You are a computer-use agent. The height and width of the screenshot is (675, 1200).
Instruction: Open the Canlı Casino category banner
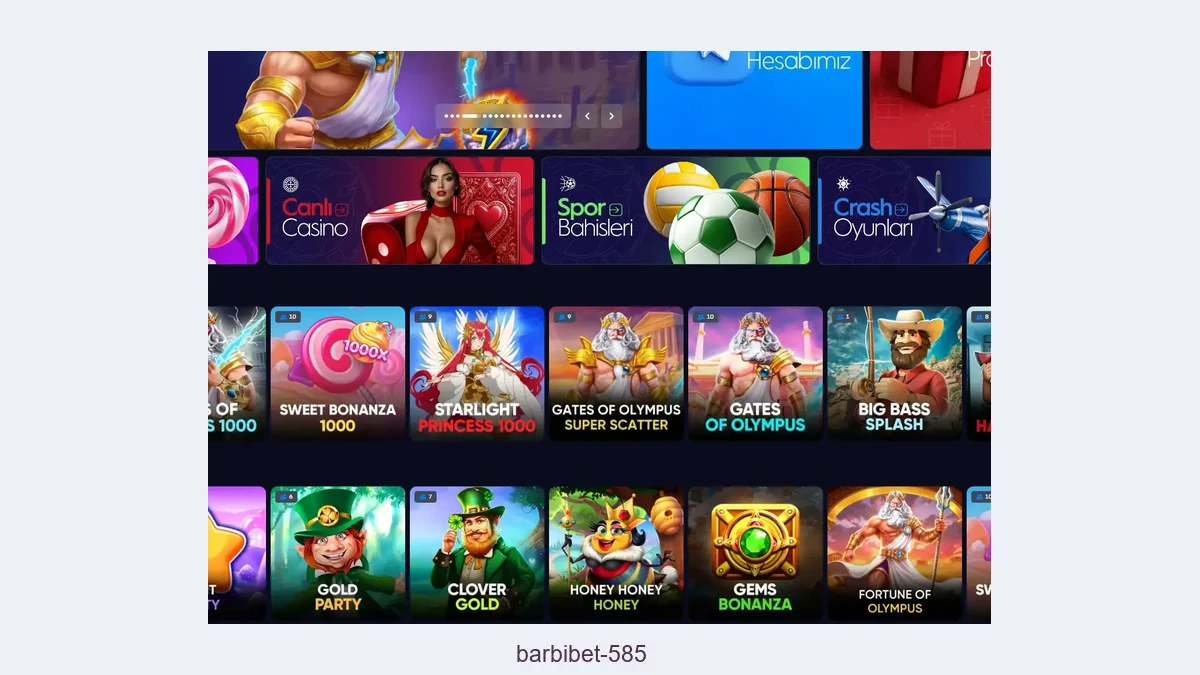(400, 210)
